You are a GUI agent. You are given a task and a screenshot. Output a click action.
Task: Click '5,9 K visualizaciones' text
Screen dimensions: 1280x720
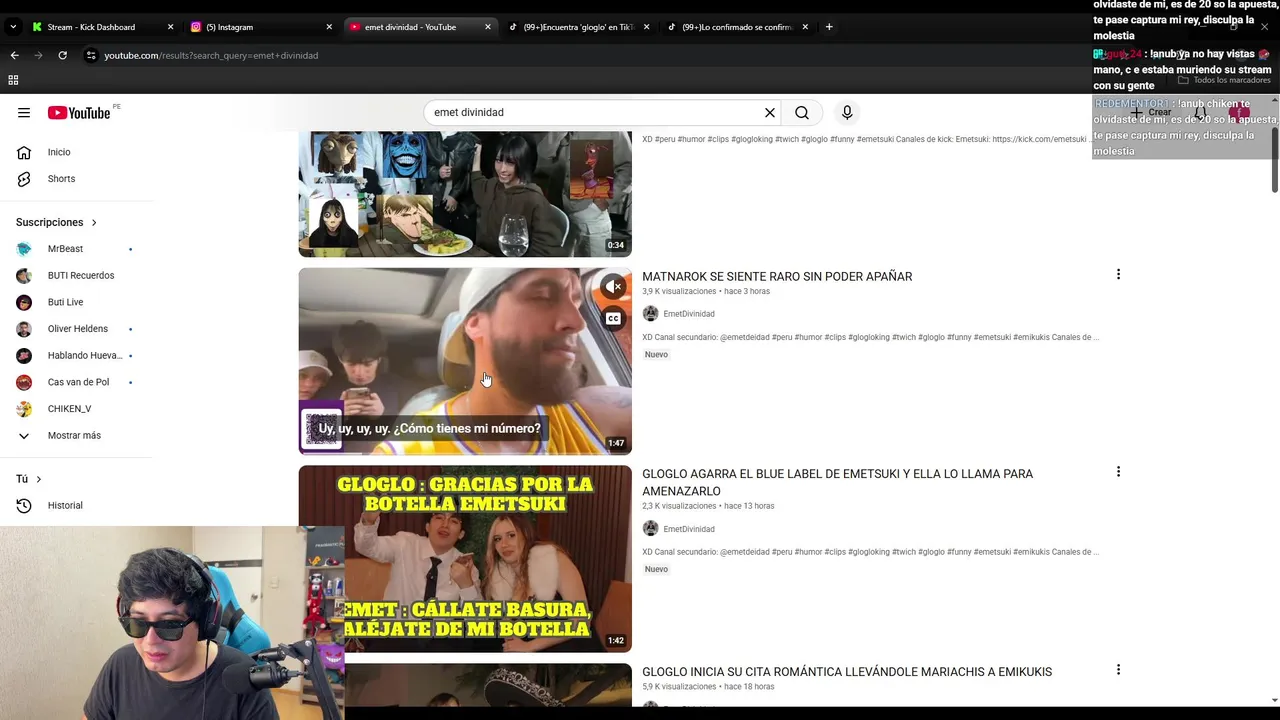[x=680, y=687]
